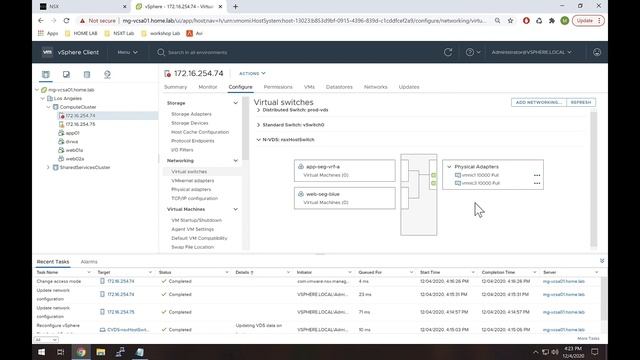Reload the browser page

click(x=66, y=20)
